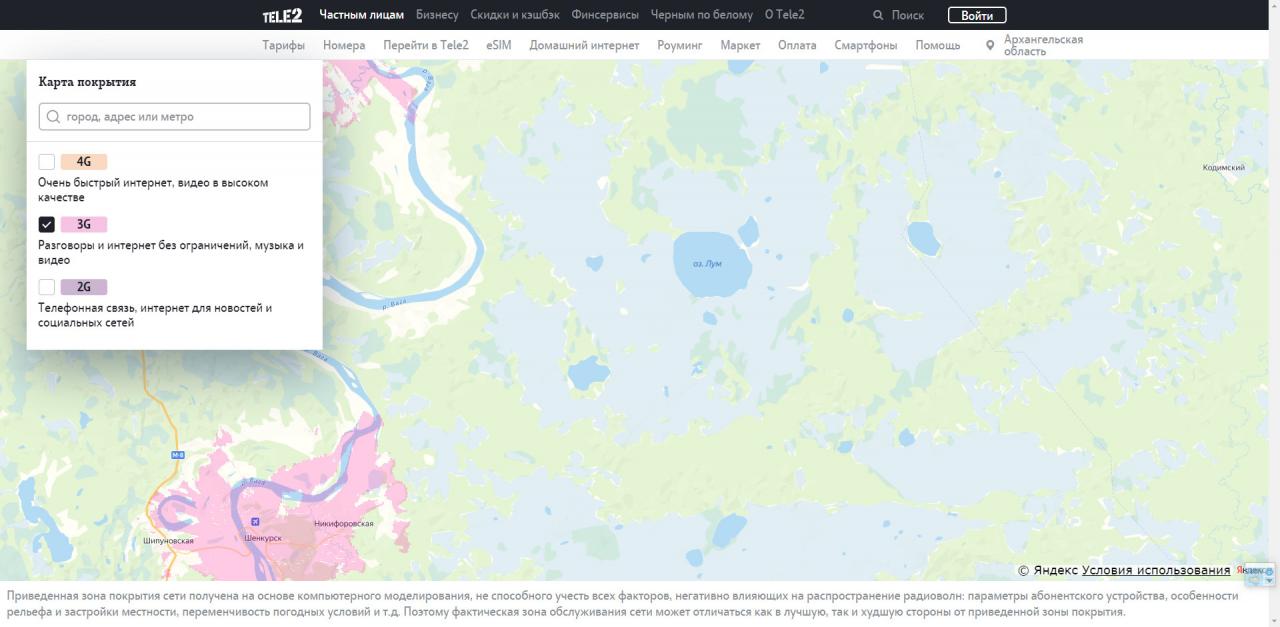
Task: Open the О Tele2 menu item
Action: pyautogui.click(x=784, y=15)
